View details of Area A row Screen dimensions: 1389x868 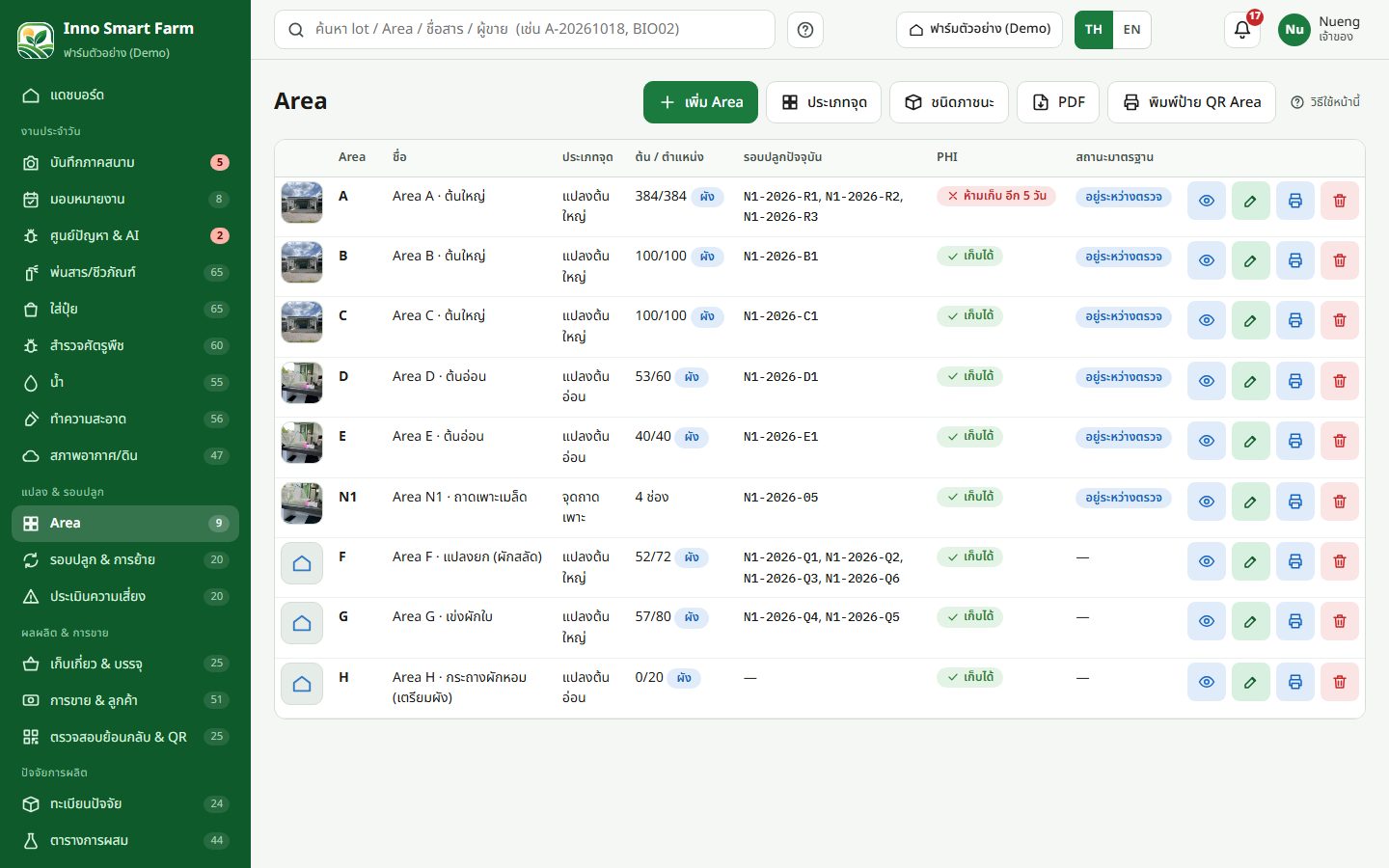click(1207, 201)
